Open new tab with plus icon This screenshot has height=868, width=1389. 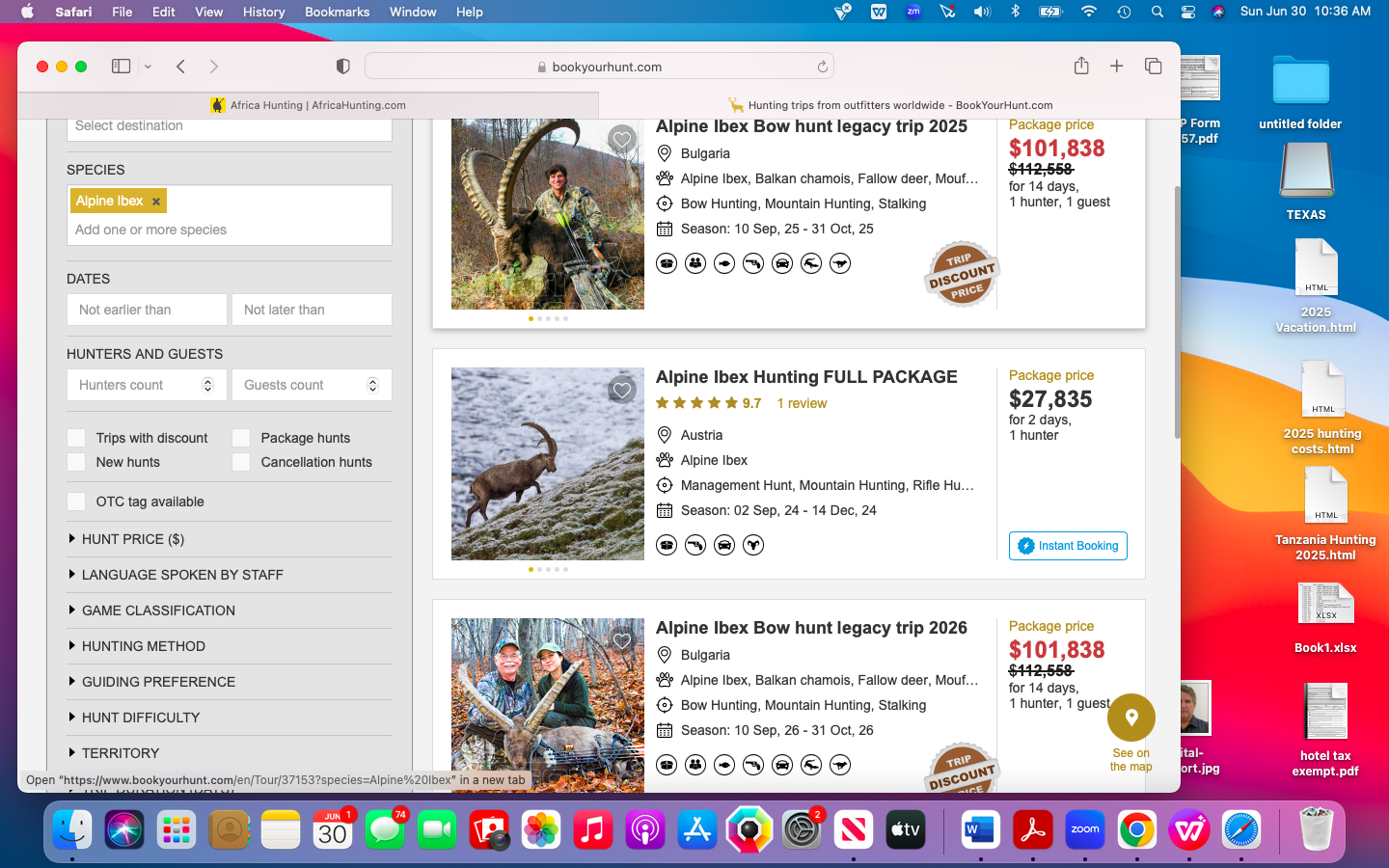(1116, 67)
